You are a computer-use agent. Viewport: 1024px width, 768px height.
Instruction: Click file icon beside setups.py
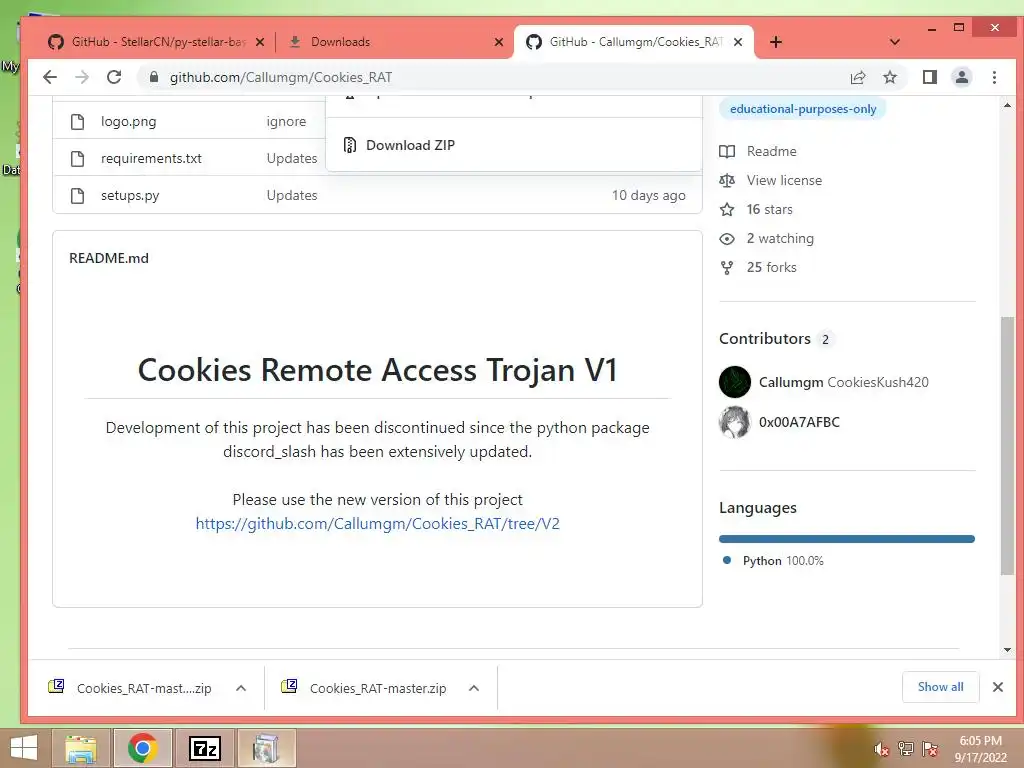coord(77,195)
